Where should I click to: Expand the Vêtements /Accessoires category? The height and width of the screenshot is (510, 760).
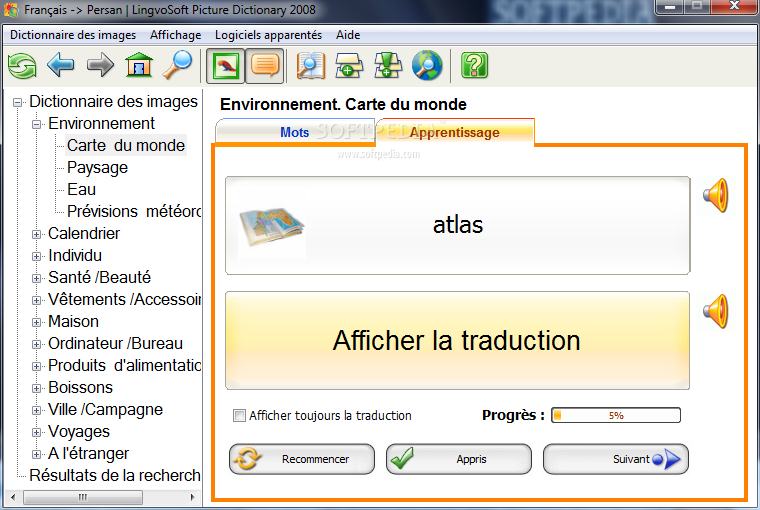37,300
